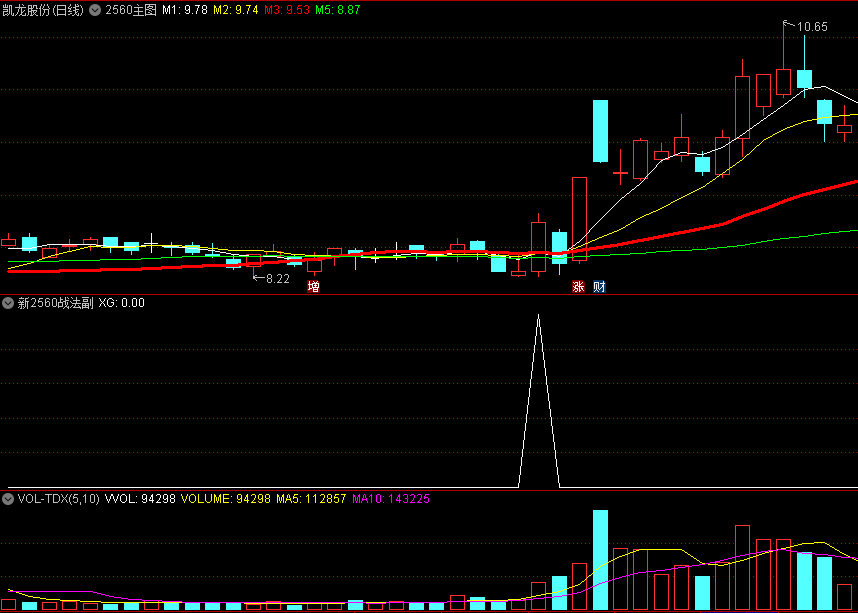This screenshot has width=858, height=613.
Task: Click the red 涨 marker icon
Action: pos(578,286)
